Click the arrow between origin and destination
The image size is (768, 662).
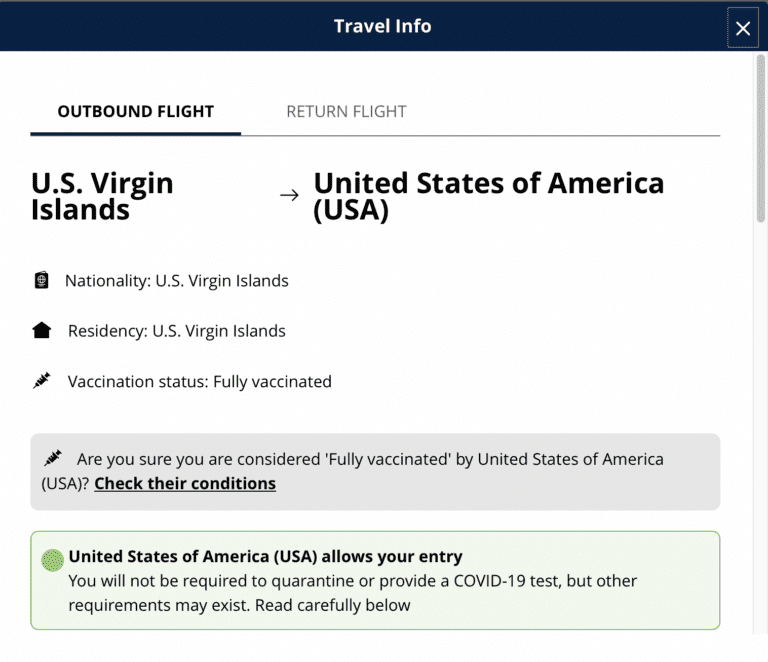[289, 195]
